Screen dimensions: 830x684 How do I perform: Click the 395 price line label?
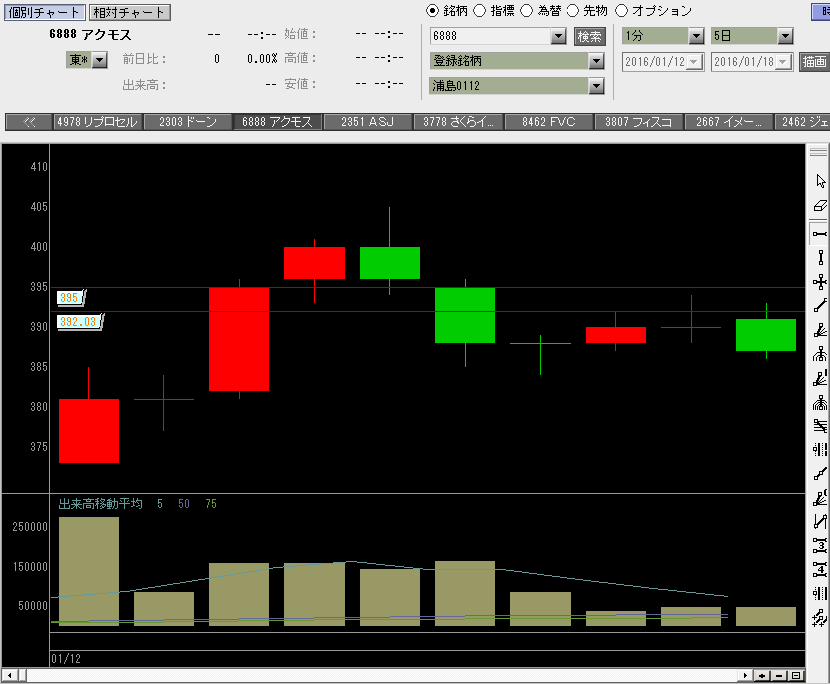coord(70,298)
